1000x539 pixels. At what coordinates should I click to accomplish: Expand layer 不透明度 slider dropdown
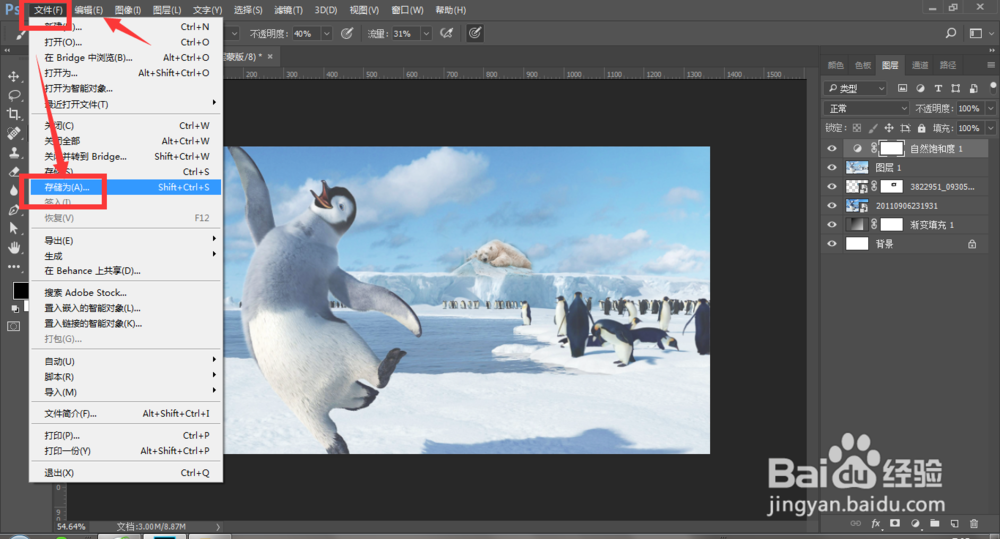[x=991, y=108]
